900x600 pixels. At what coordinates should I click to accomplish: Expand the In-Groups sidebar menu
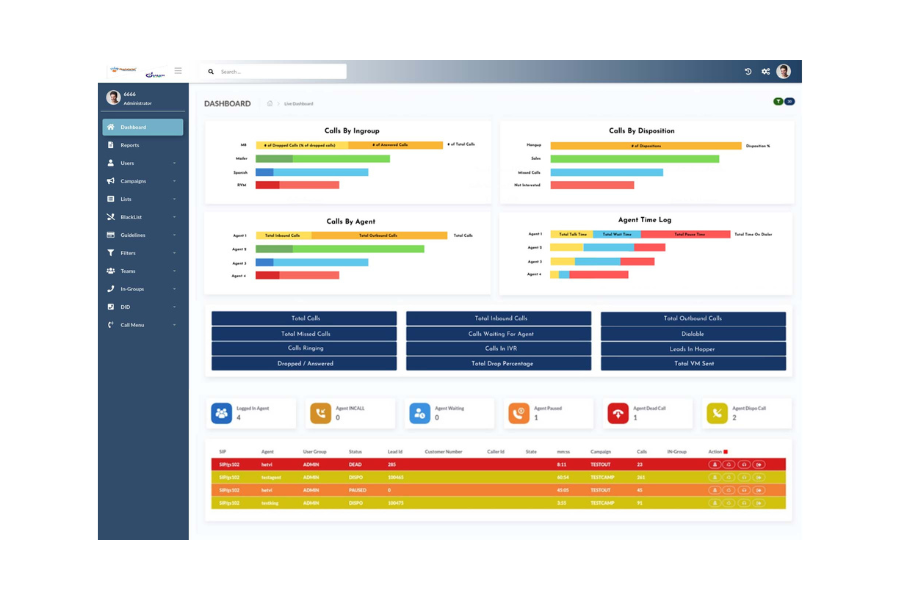pyautogui.click(x=142, y=289)
